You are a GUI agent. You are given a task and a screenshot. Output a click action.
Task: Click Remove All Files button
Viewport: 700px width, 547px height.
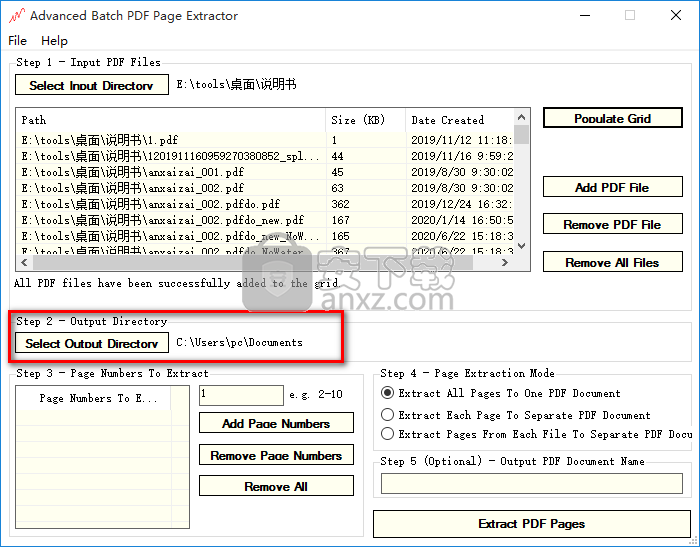coord(612,262)
